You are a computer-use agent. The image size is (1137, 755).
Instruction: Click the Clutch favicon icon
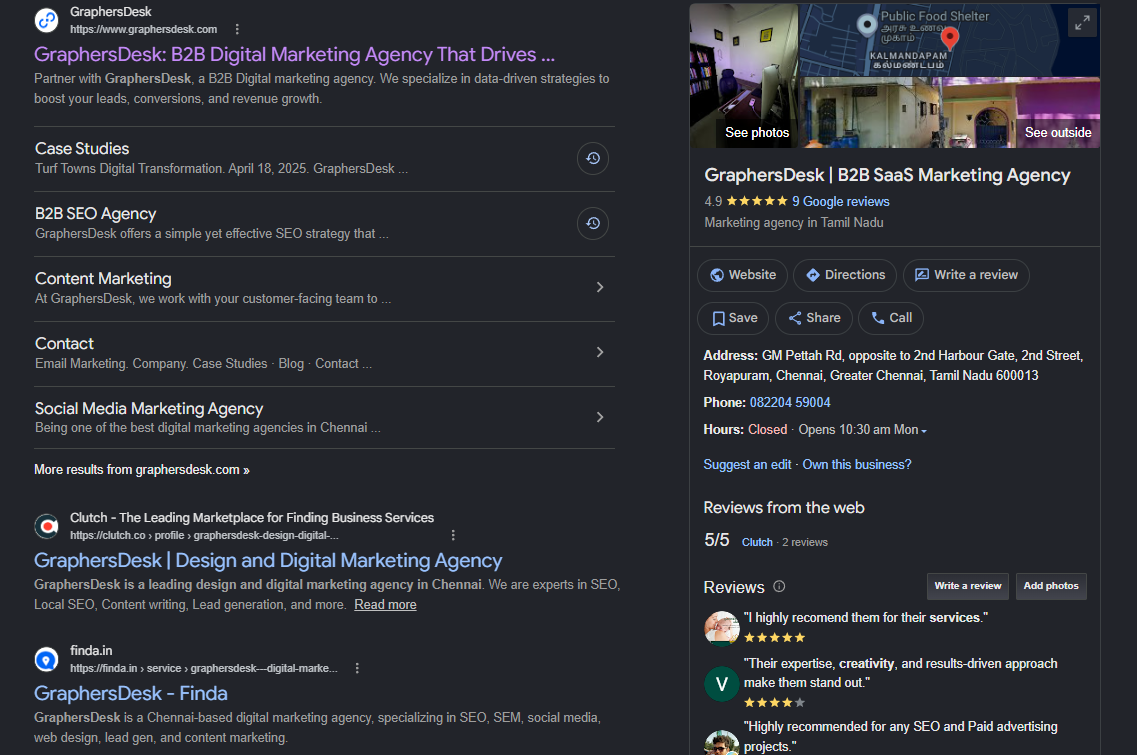click(x=47, y=526)
